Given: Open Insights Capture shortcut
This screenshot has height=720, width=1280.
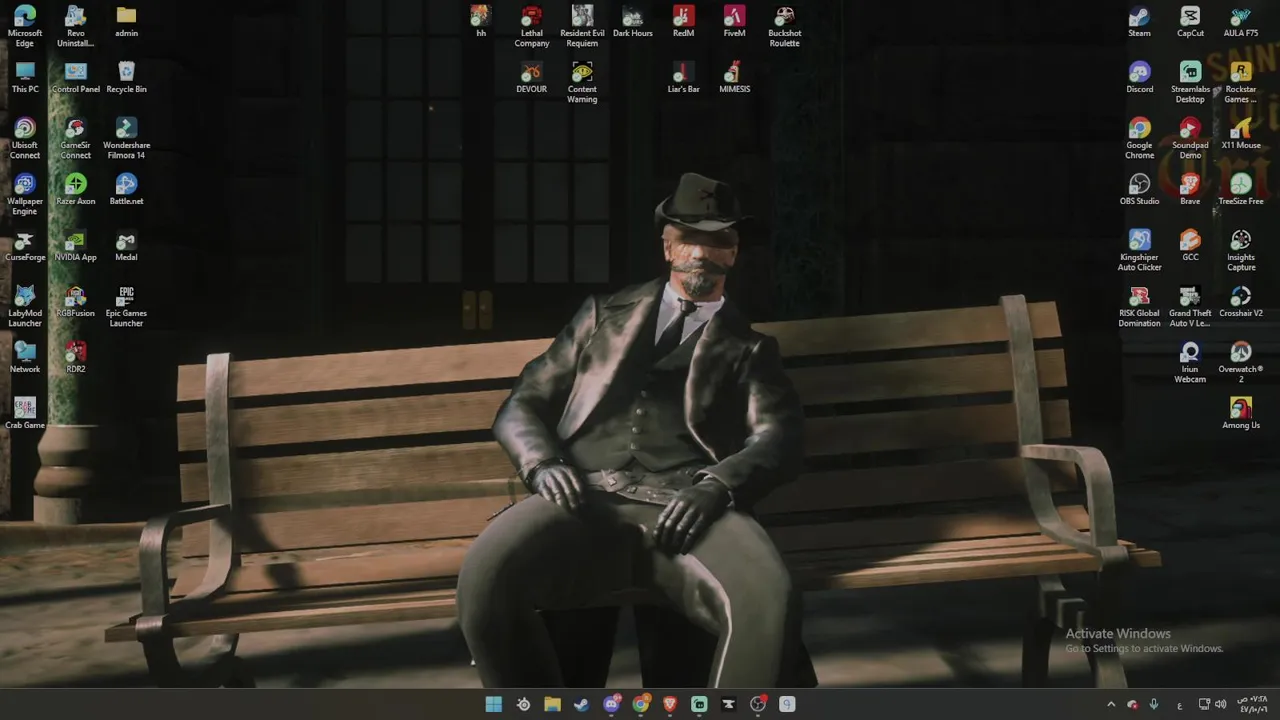Looking at the screenshot, I should [x=1241, y=250].
